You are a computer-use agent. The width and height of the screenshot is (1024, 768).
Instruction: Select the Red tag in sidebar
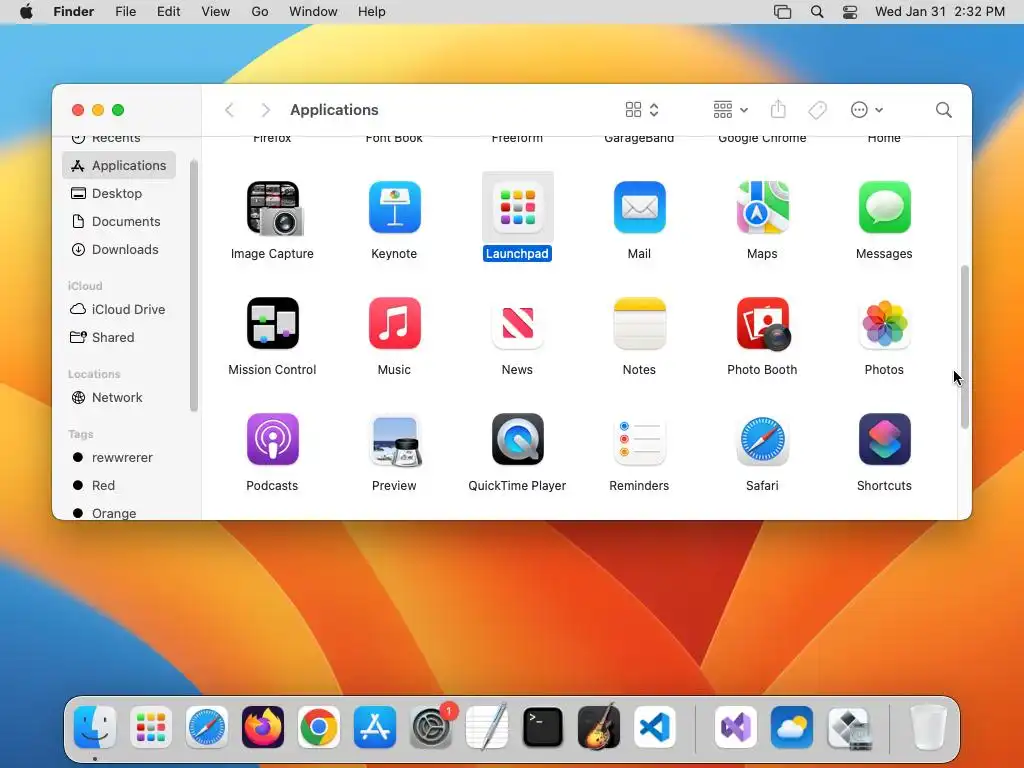coord(119,485)
